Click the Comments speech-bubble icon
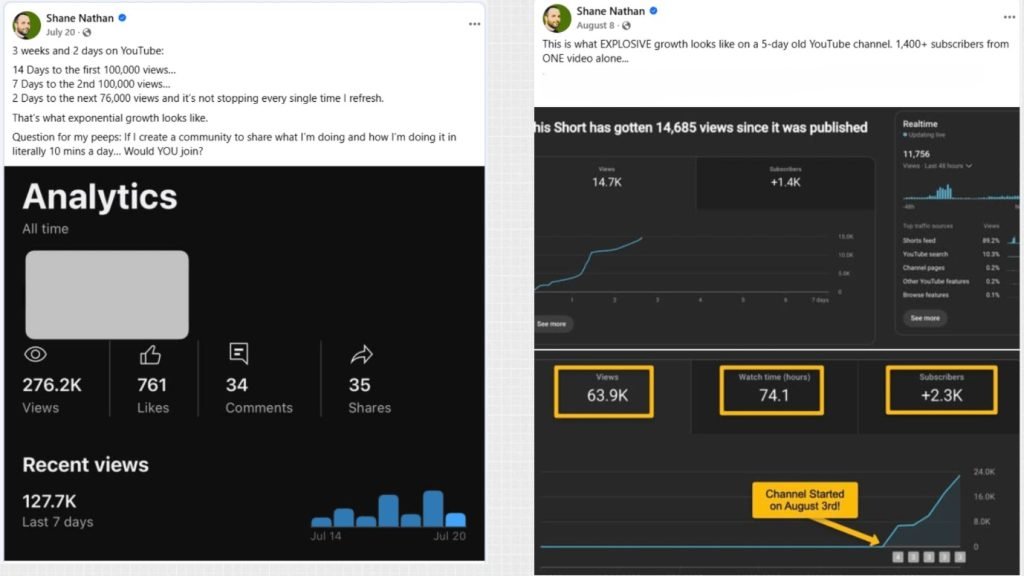 click(x=238, y=353)
